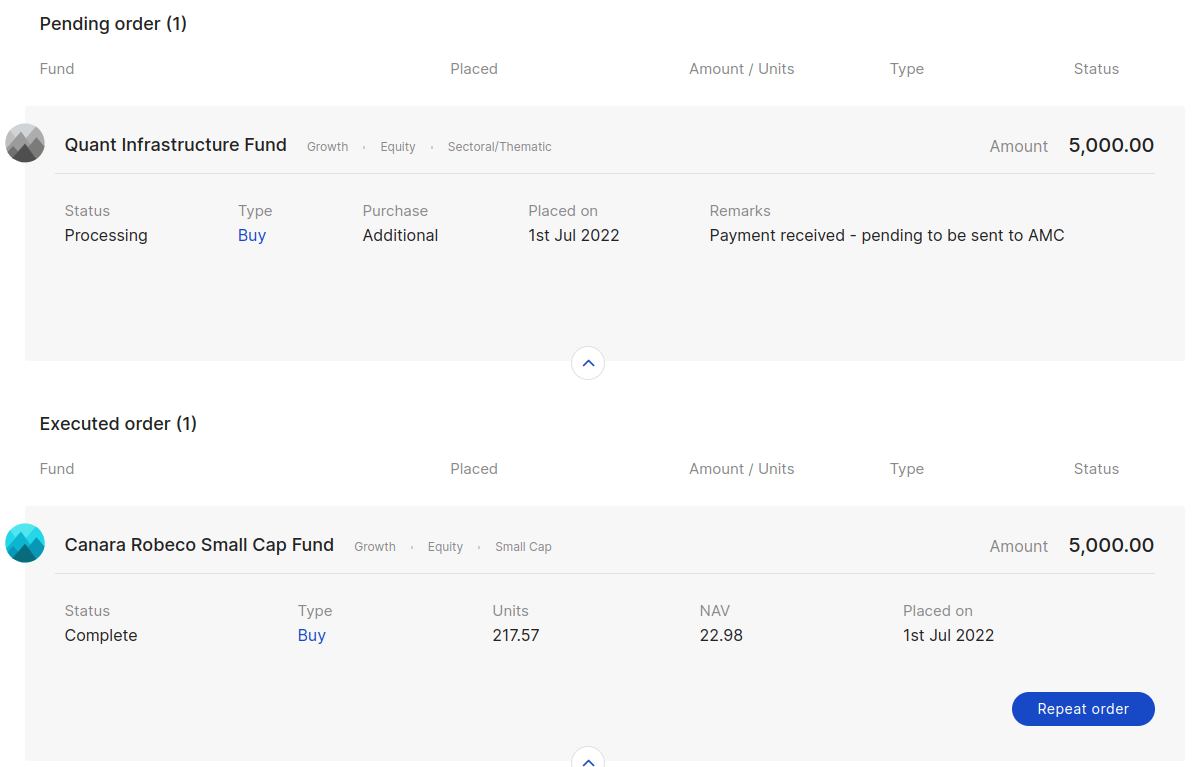Click the NAV label in the executed order
Viewport: 1192px width, 767px height.
click(715, 610)
